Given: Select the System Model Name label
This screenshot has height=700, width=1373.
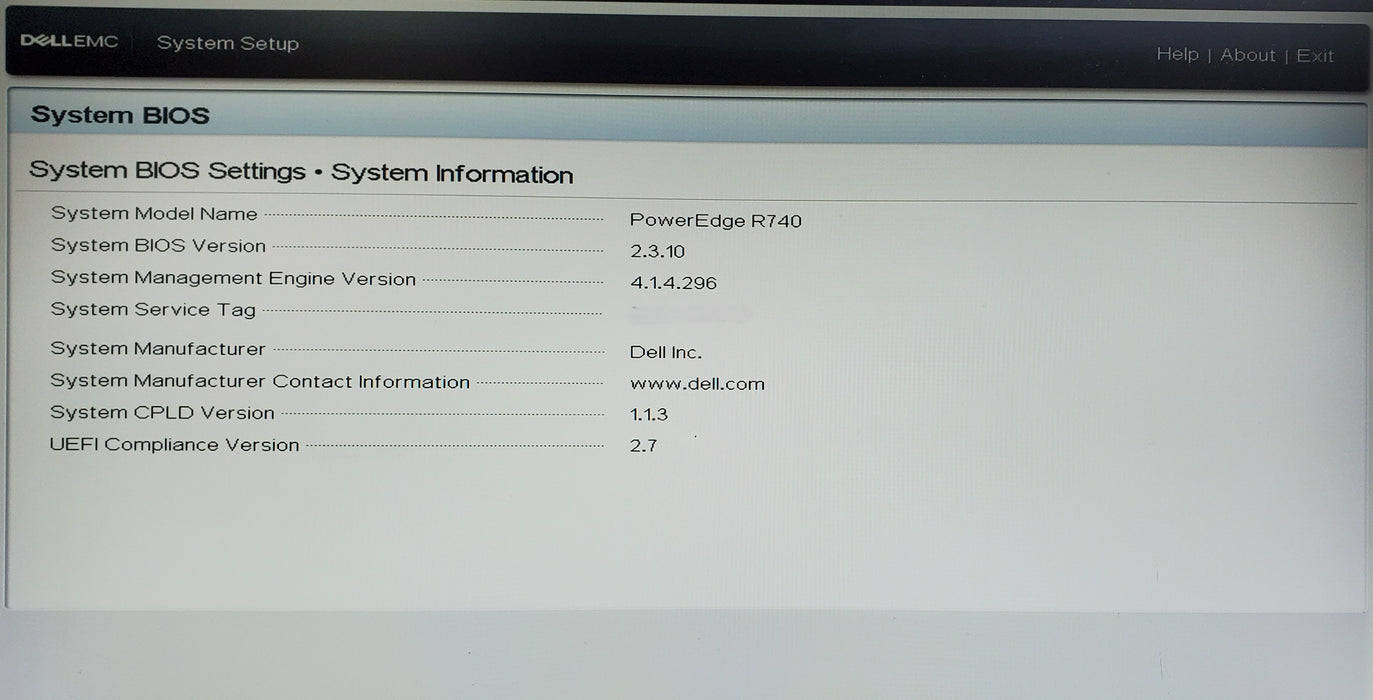Looking at the screenshot, I should point(154,214).
